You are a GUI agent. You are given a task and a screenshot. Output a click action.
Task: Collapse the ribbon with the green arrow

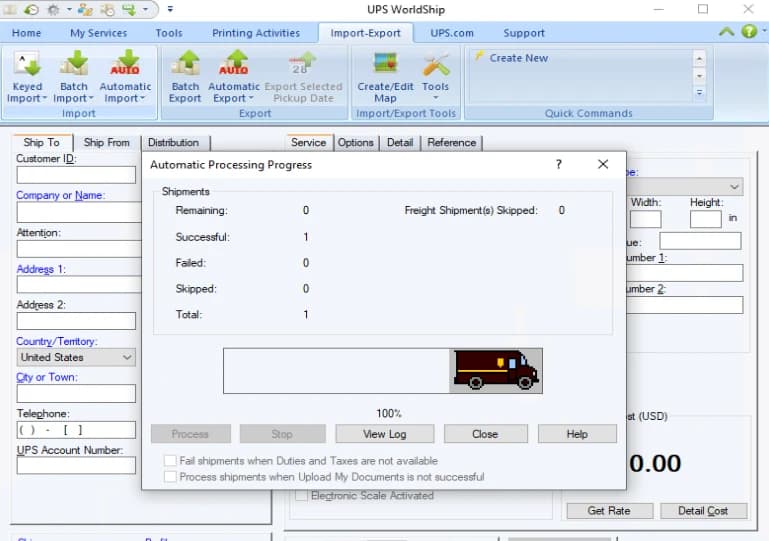[726, 32]
